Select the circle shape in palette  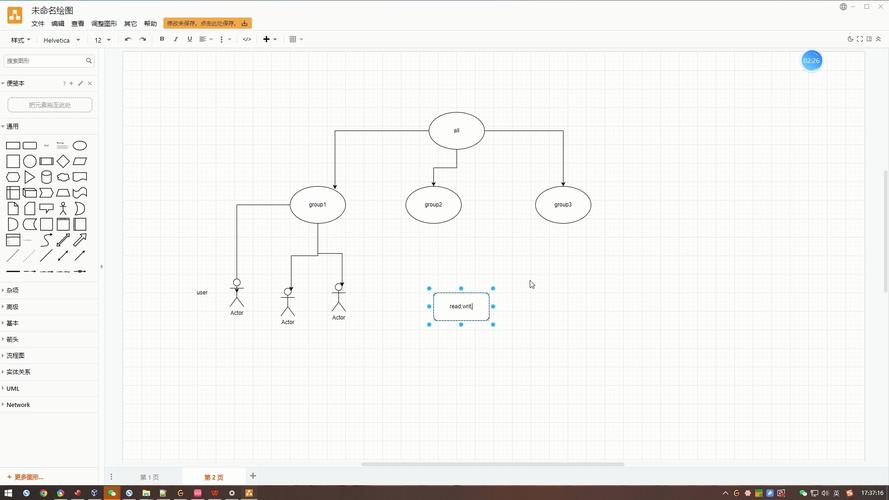pyautogui.click(x=30, y=162)
